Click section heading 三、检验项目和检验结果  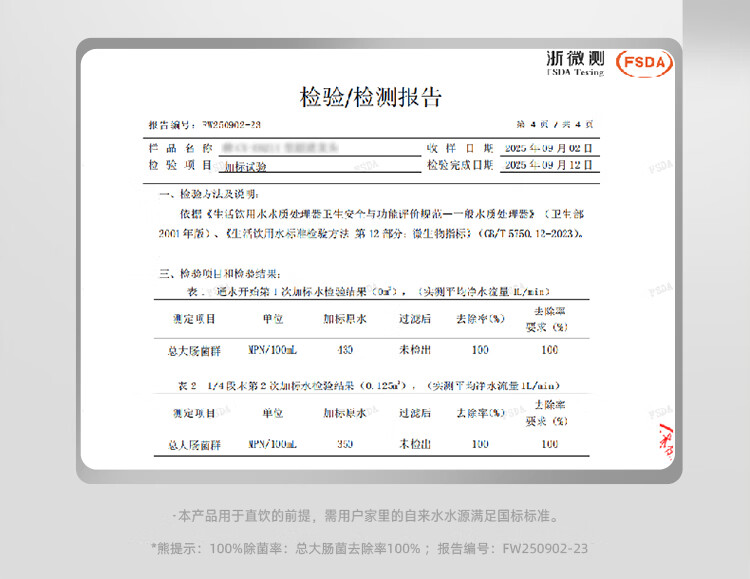tap(219, 273)
